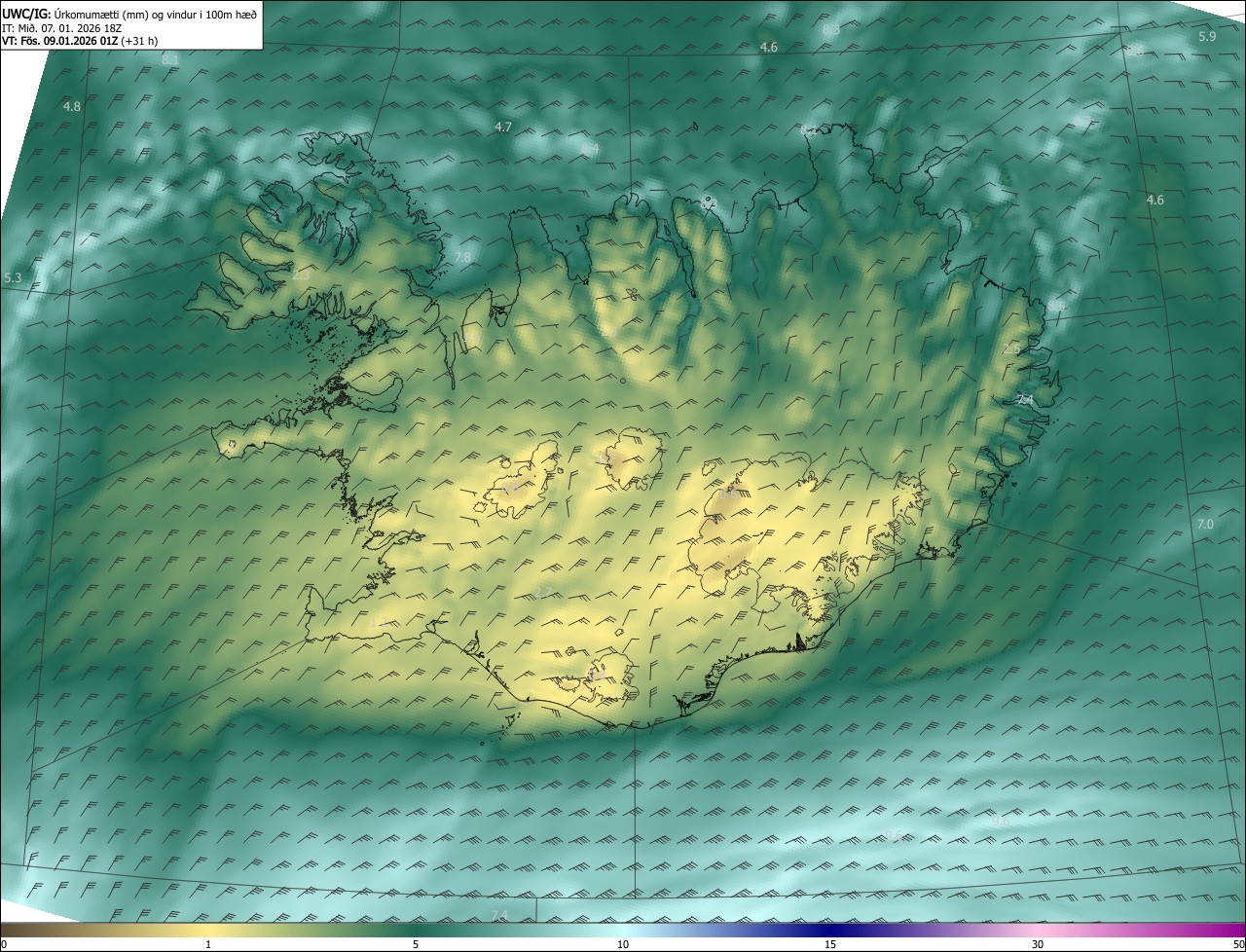Screen dimensions: 1246x952
Task: Click the color scale tick label '1'
Action: click(x=208, y=944)
